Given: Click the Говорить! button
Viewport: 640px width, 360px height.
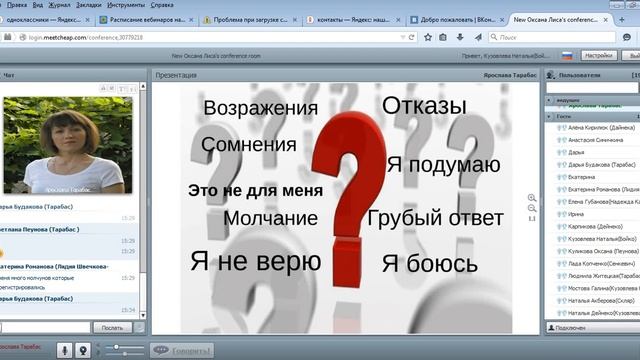Looking at the screenshot, I should point(182,351).
